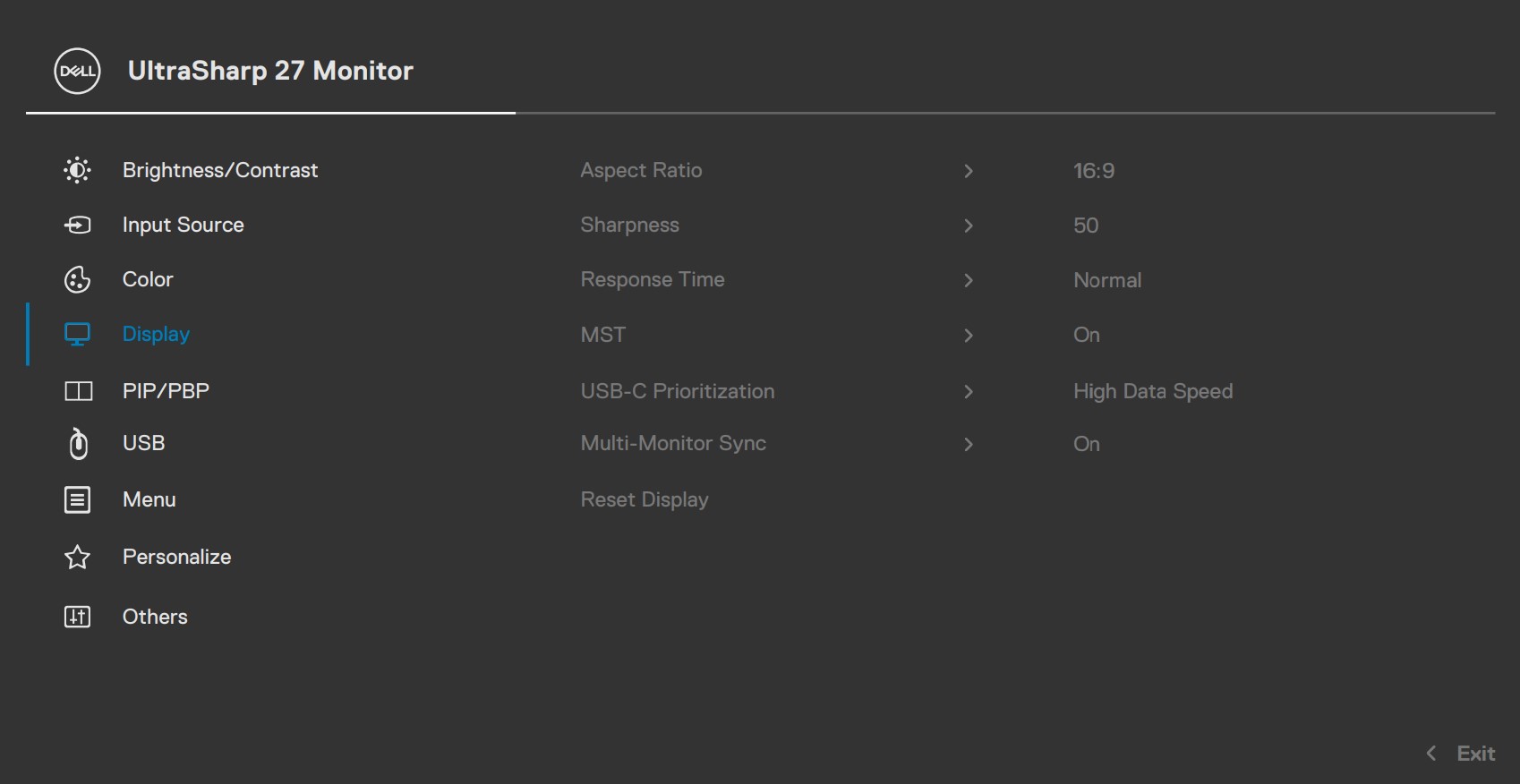Open the Others sliders icon
This screenshot has height=784, width=1520.
(78, 617)
